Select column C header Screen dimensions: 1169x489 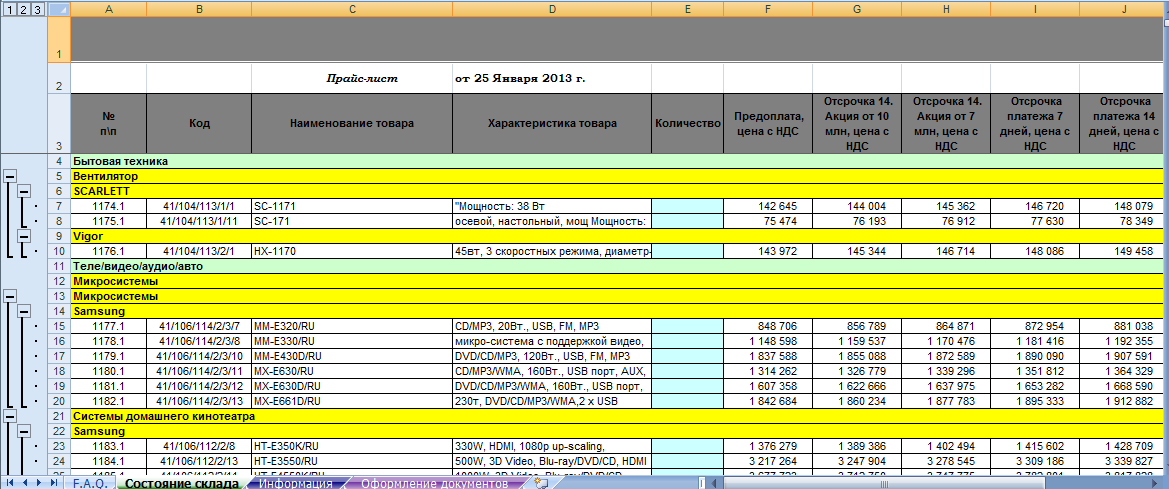click(352, 9)
